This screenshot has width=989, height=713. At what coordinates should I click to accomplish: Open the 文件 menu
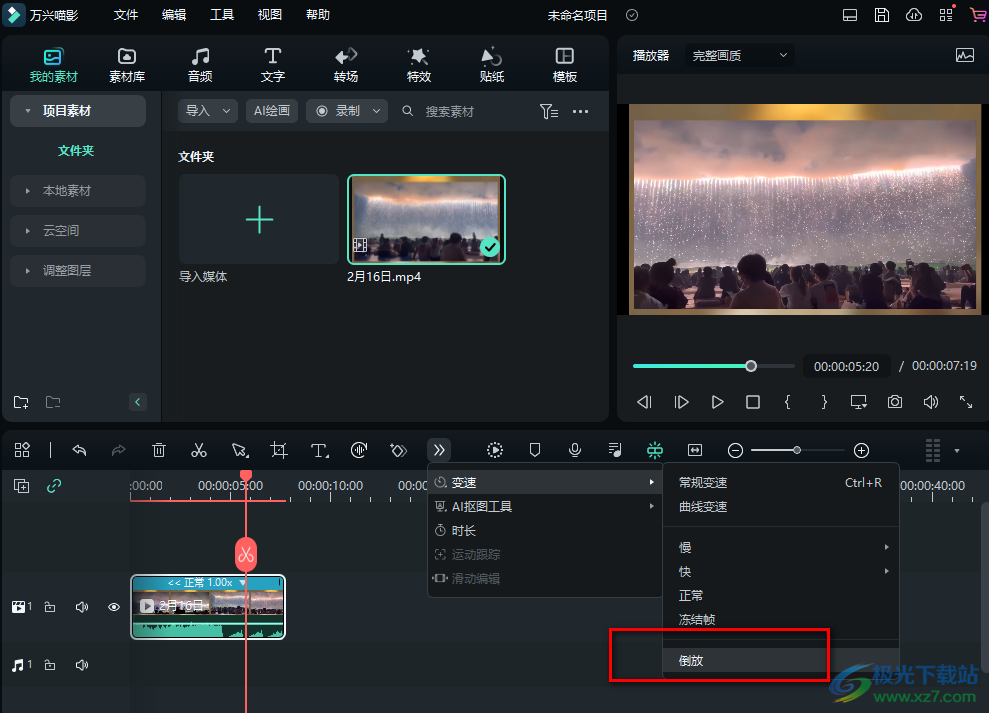[x=126, y=15]
